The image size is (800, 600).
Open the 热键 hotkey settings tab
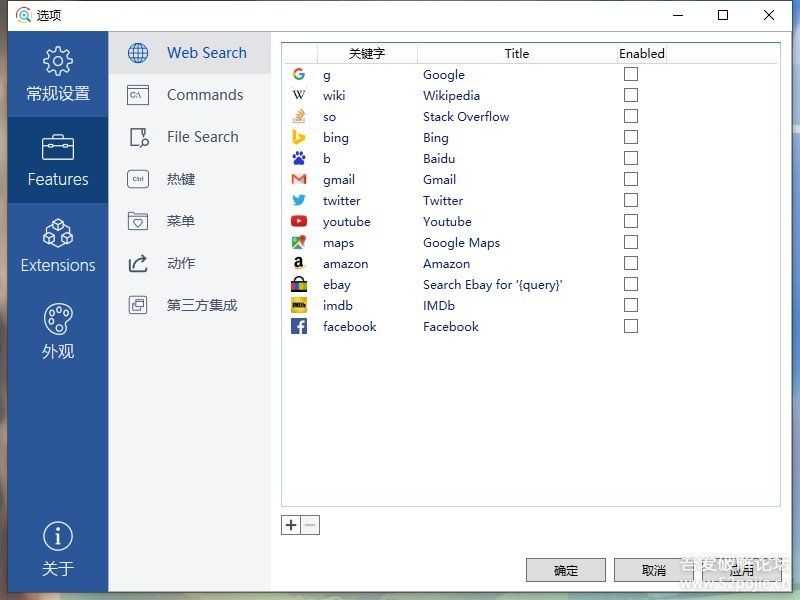(x=181, y=179)
